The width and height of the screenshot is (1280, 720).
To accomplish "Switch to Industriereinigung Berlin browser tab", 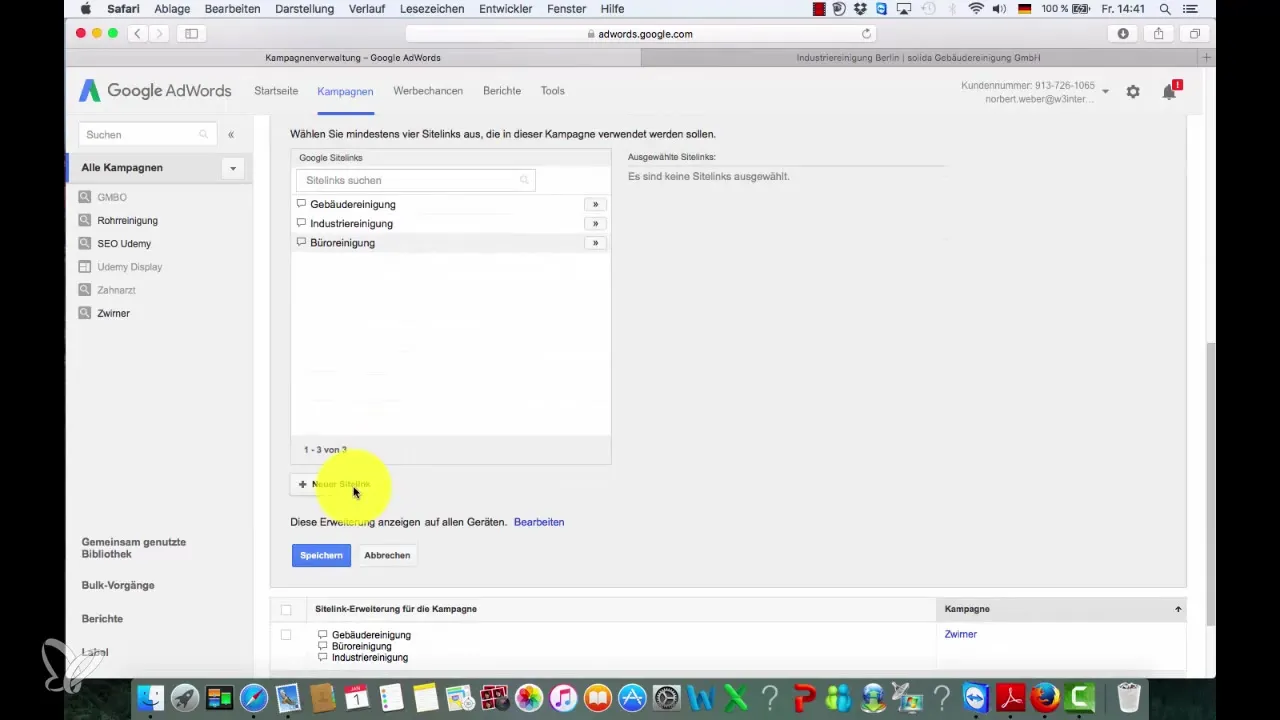I will (x=920, y=58).
